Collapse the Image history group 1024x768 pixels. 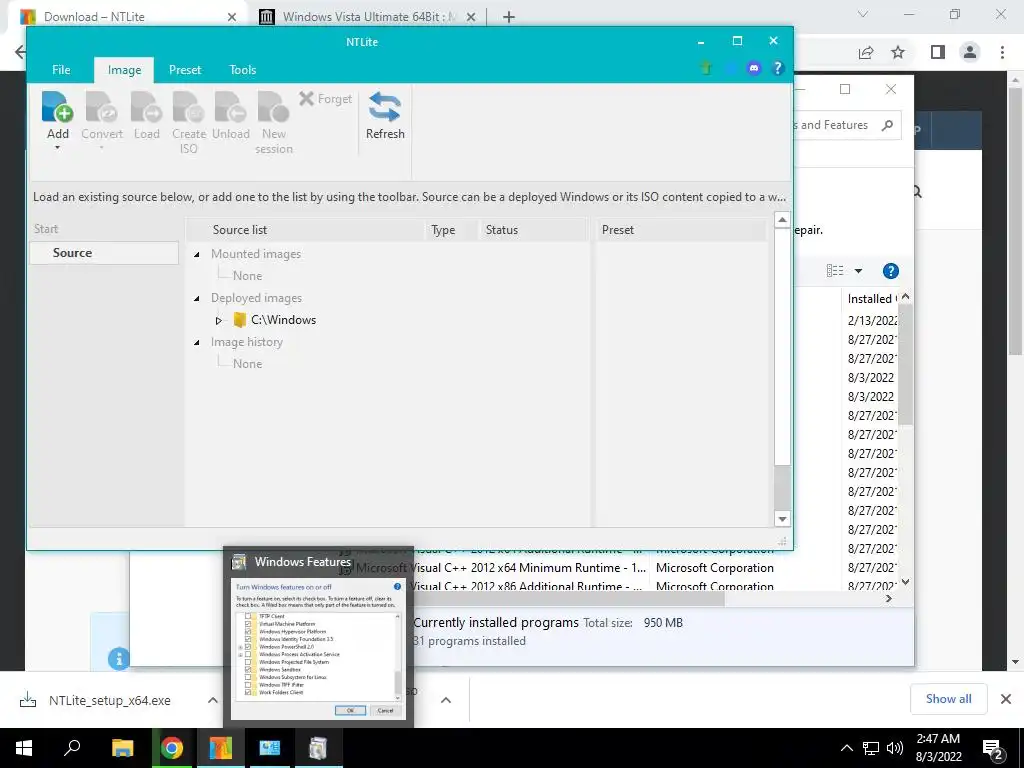click(x=197, y=342)
